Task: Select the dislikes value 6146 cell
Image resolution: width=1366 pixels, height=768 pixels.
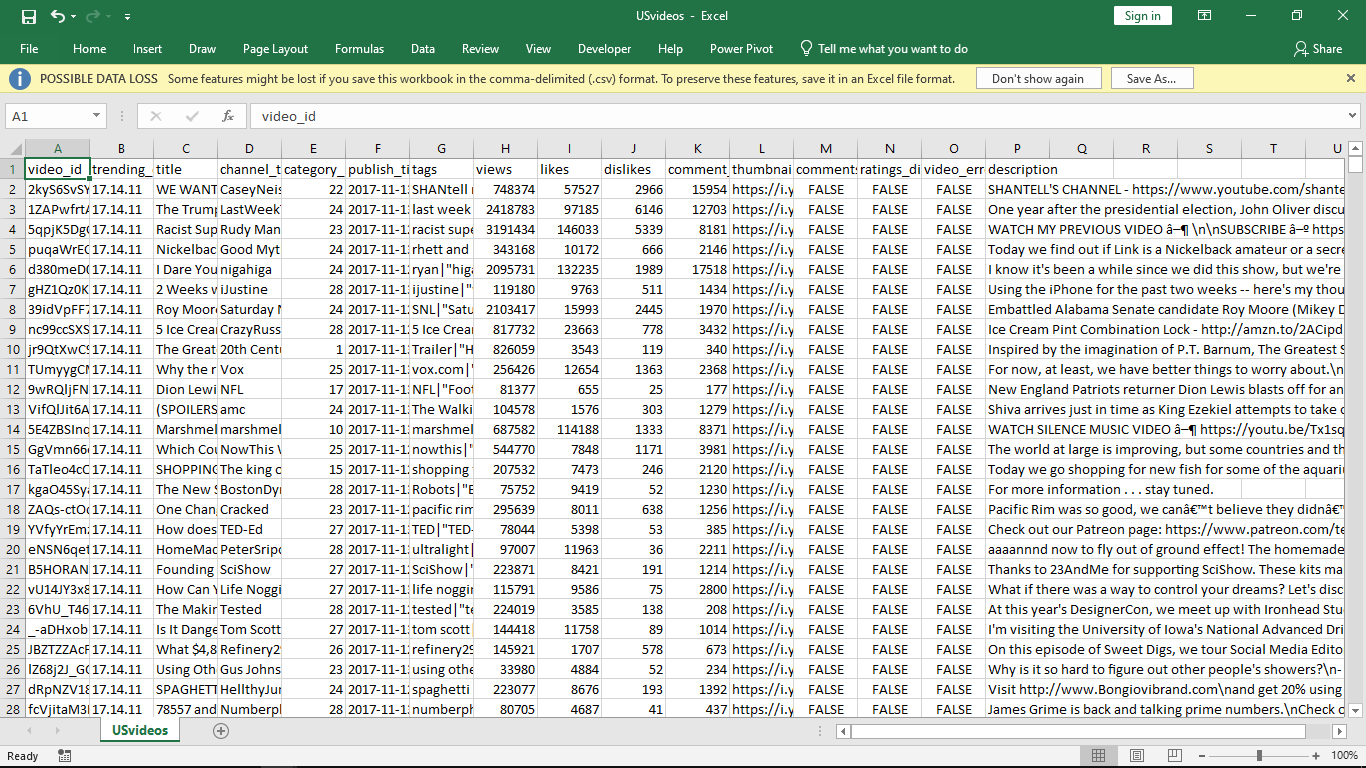Action: 633,209
